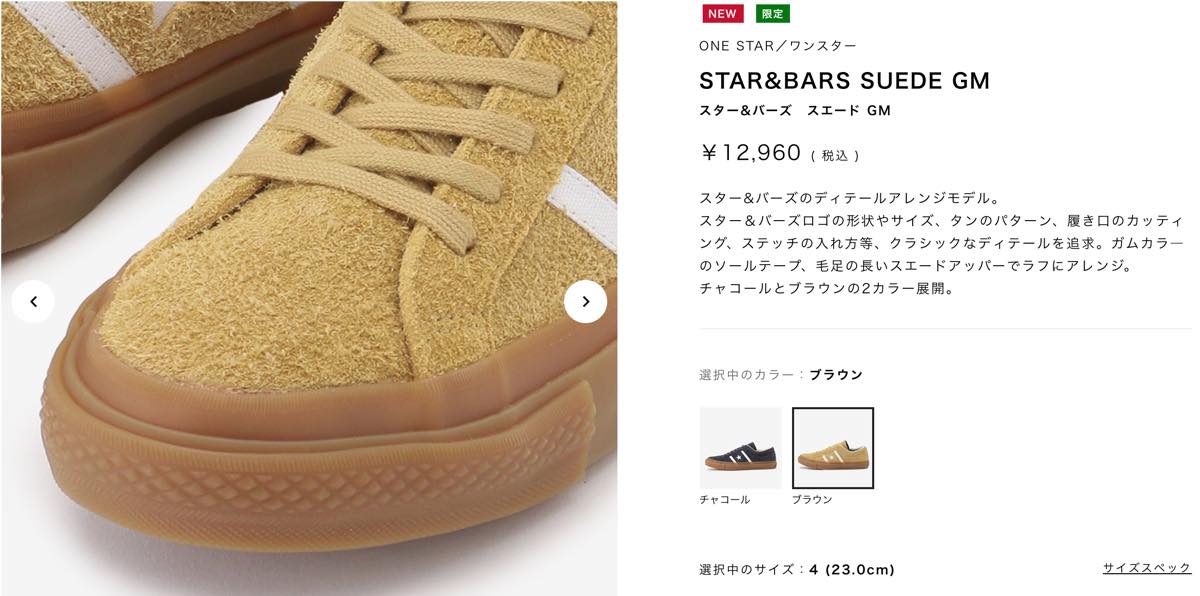Click the product description paragraph
The width and height of the screenshot is (1200, 596).
point(943,243)
